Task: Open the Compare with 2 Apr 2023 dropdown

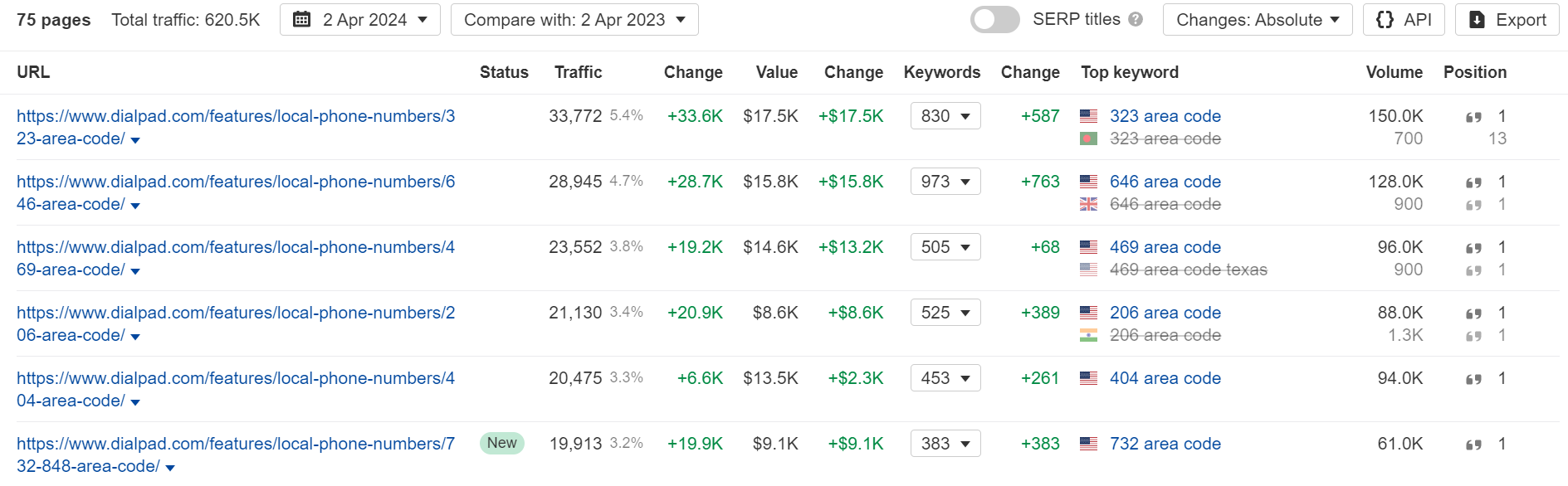Action: (x=574, y=20)
